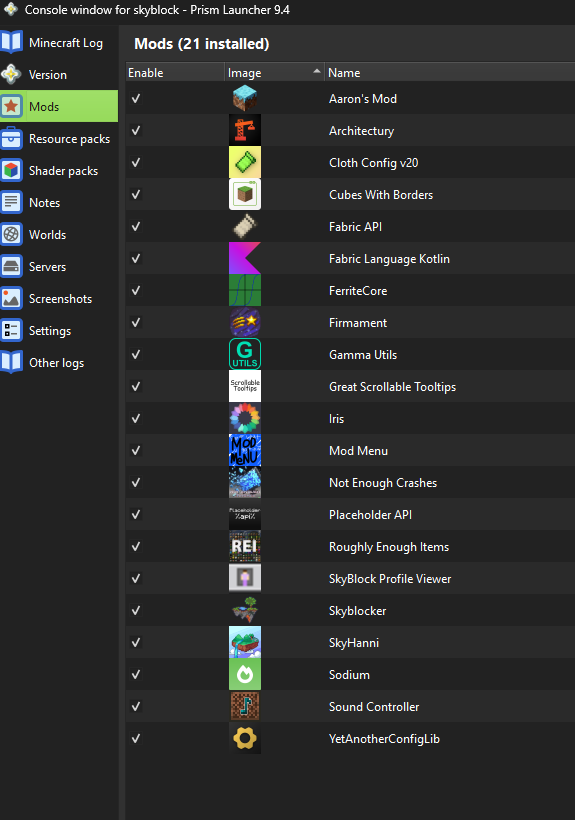Go to Shader packs page
575x820 pixels.
59,171
